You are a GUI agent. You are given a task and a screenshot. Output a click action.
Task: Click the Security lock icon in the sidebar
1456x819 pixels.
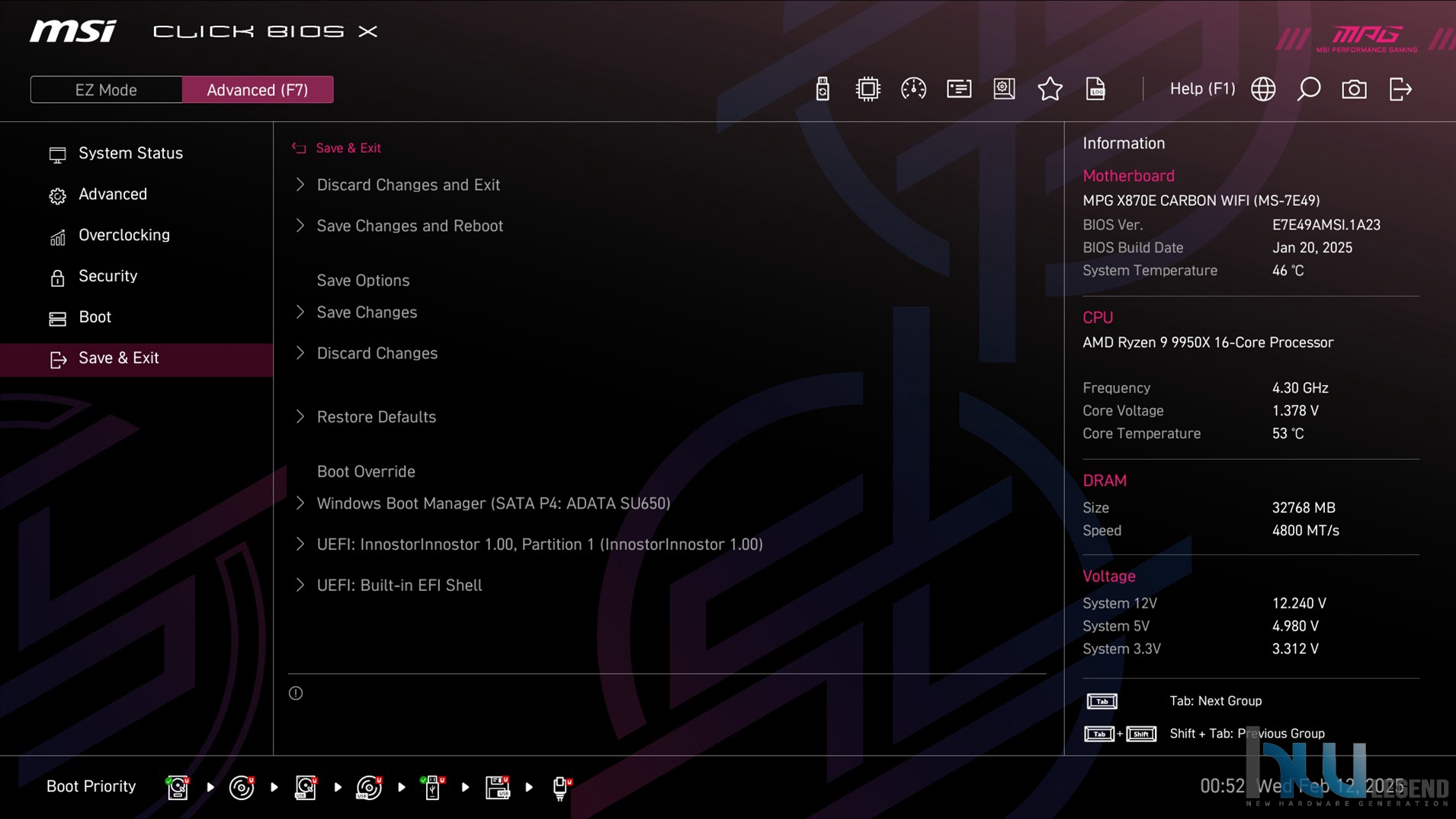click(x=57, y=278)
